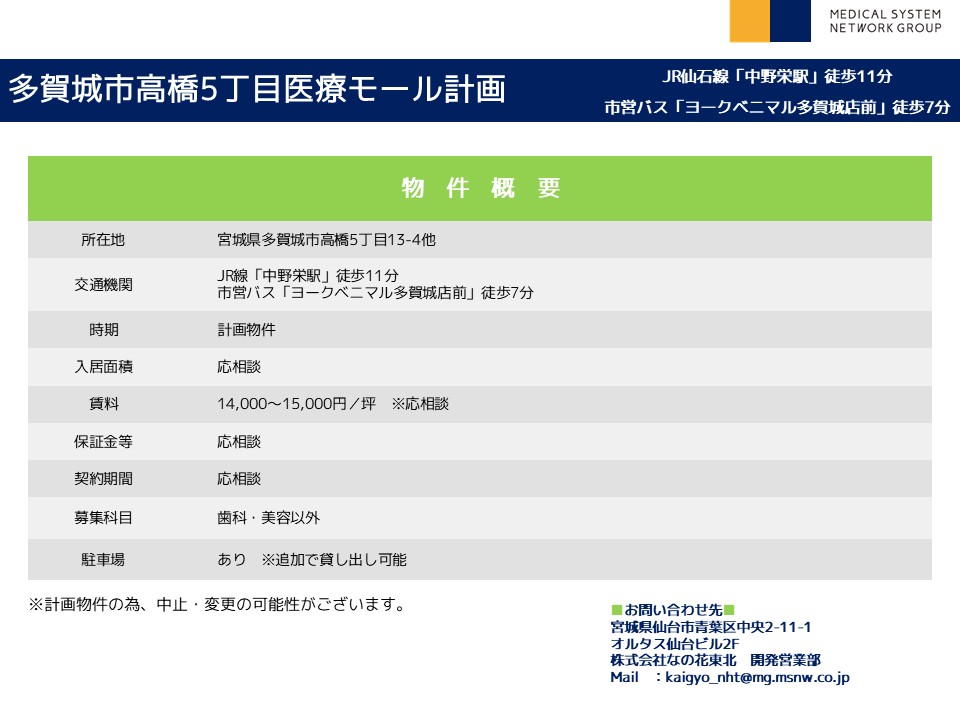Click the 駐車場 row label
The image size is (960, 720).
tap(103, 560)
